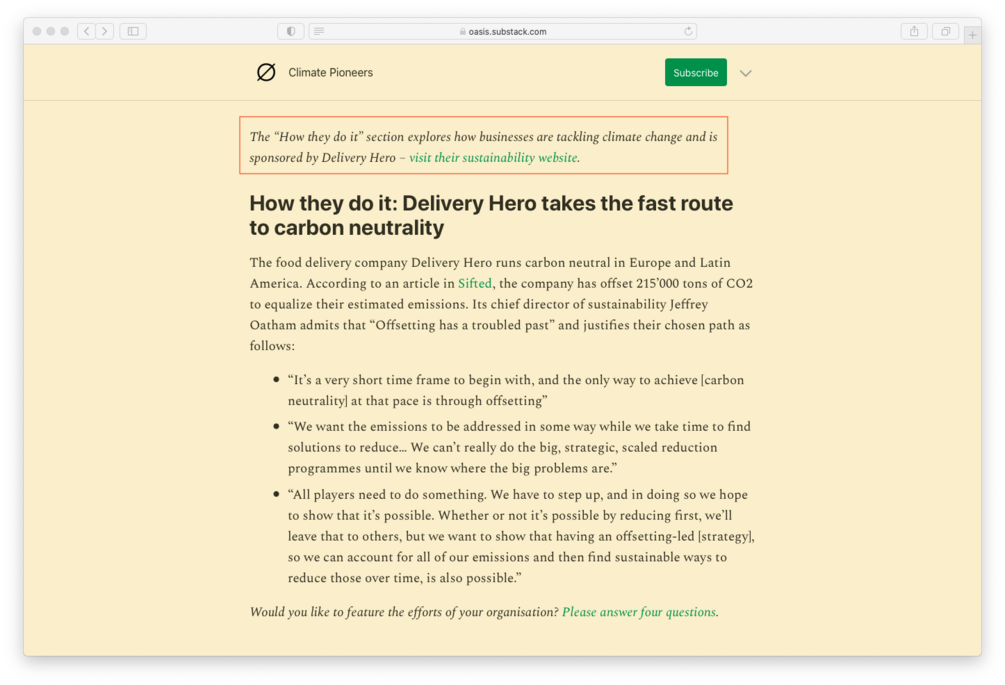Go back with the Safari back arrow
This screenshot has height=685, width=1005.
87,31
